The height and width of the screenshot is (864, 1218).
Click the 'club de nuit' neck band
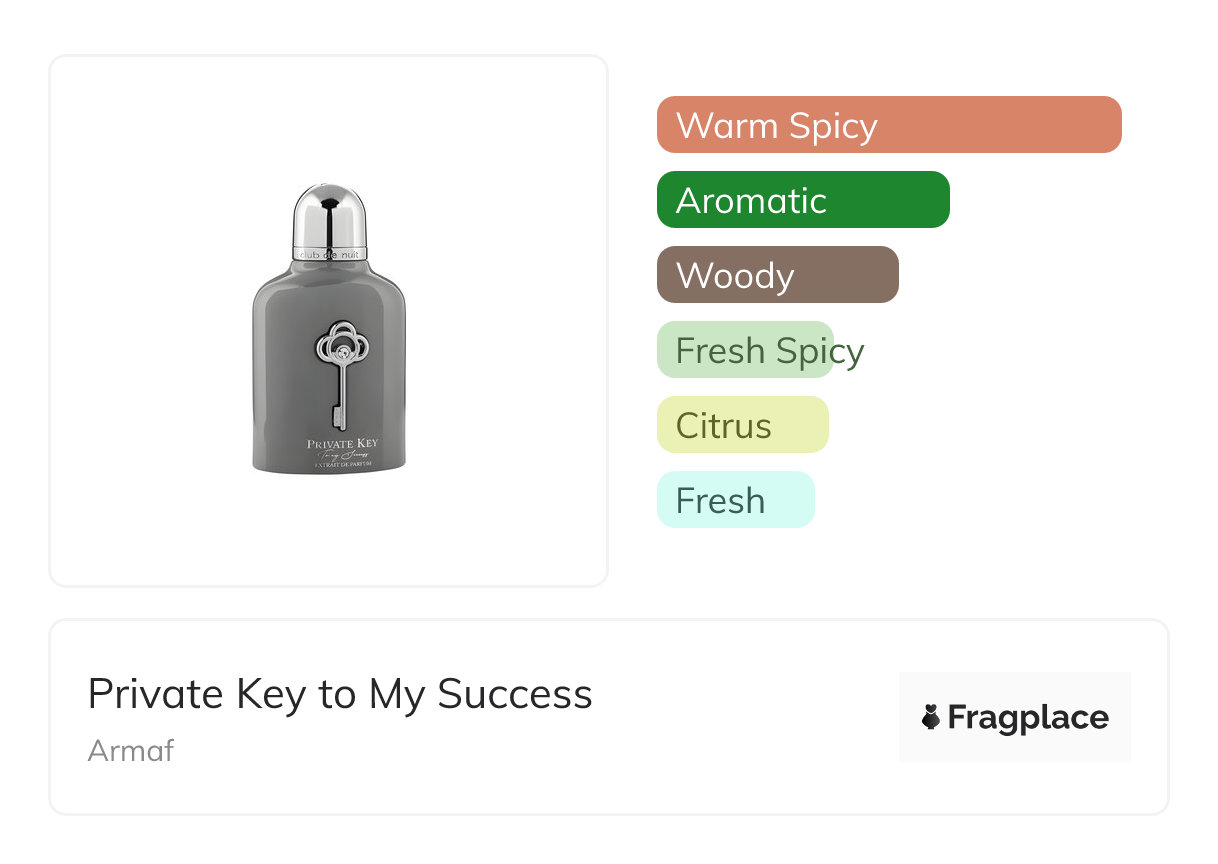[329, 254]
